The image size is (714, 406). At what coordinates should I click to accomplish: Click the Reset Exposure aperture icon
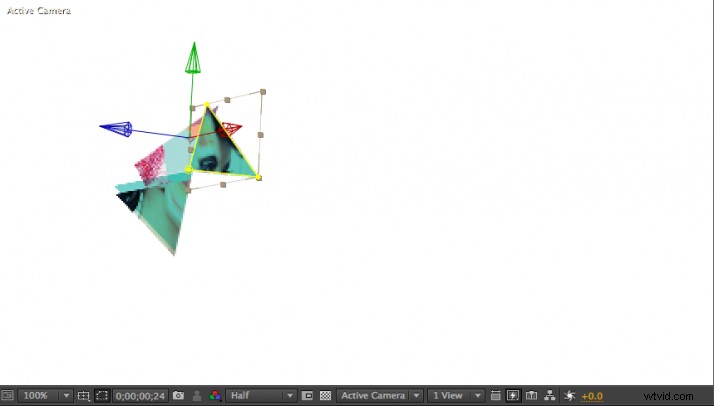pos(569,396)
